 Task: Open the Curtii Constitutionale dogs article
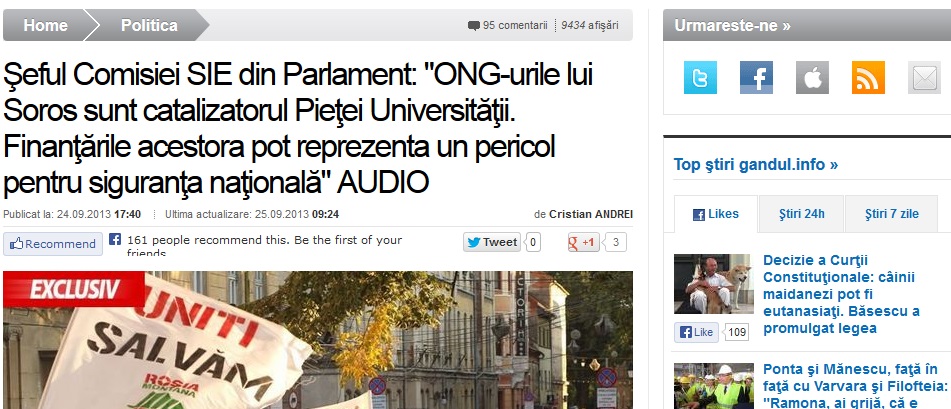pyautogui.click(x=842, y=294)
